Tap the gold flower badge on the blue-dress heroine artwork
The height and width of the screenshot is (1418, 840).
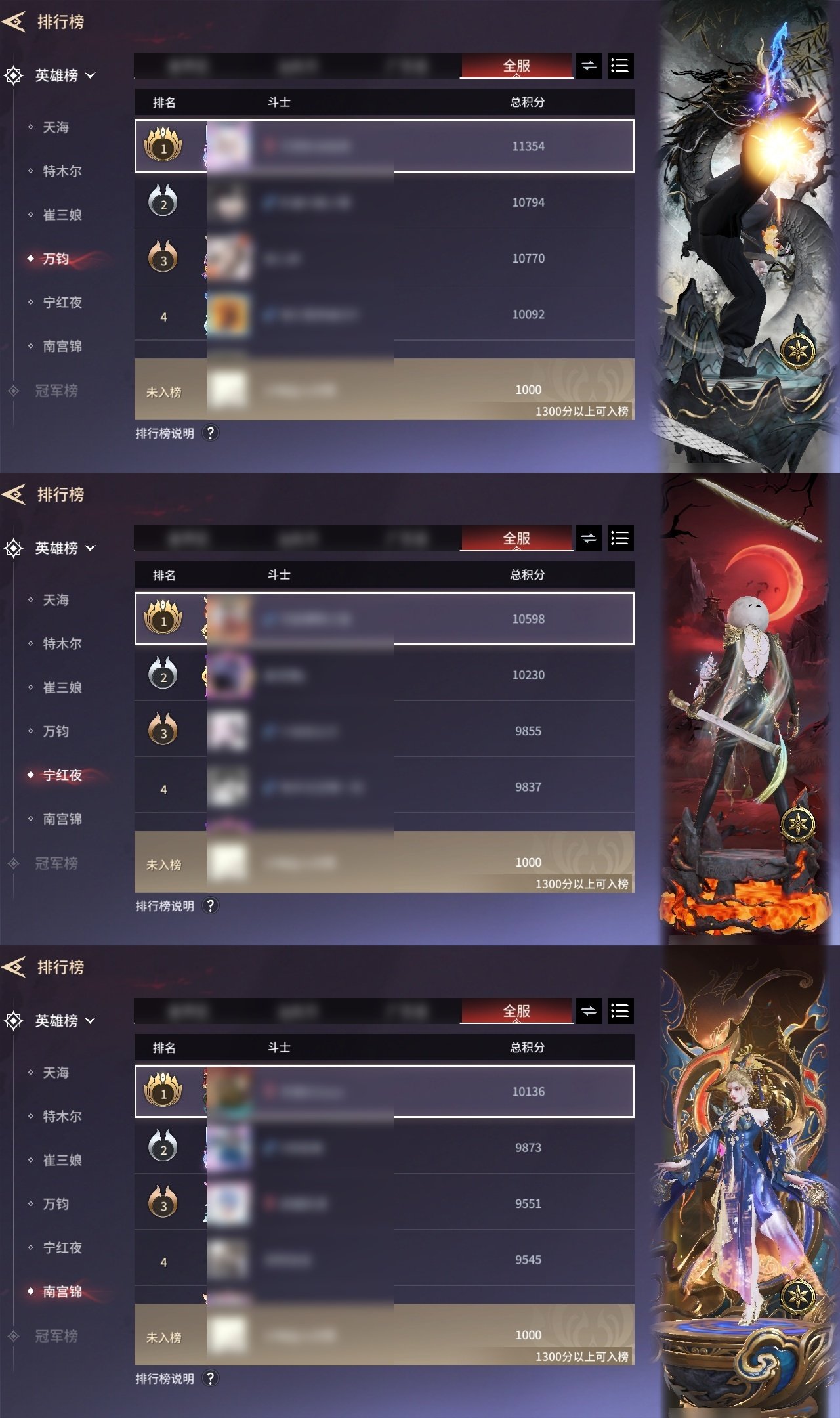point(797,1297)
